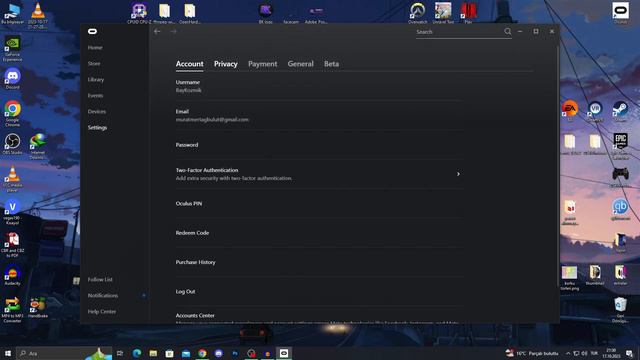640x360 pixels.
Task: Open the Events section
Action: (96, 96)
